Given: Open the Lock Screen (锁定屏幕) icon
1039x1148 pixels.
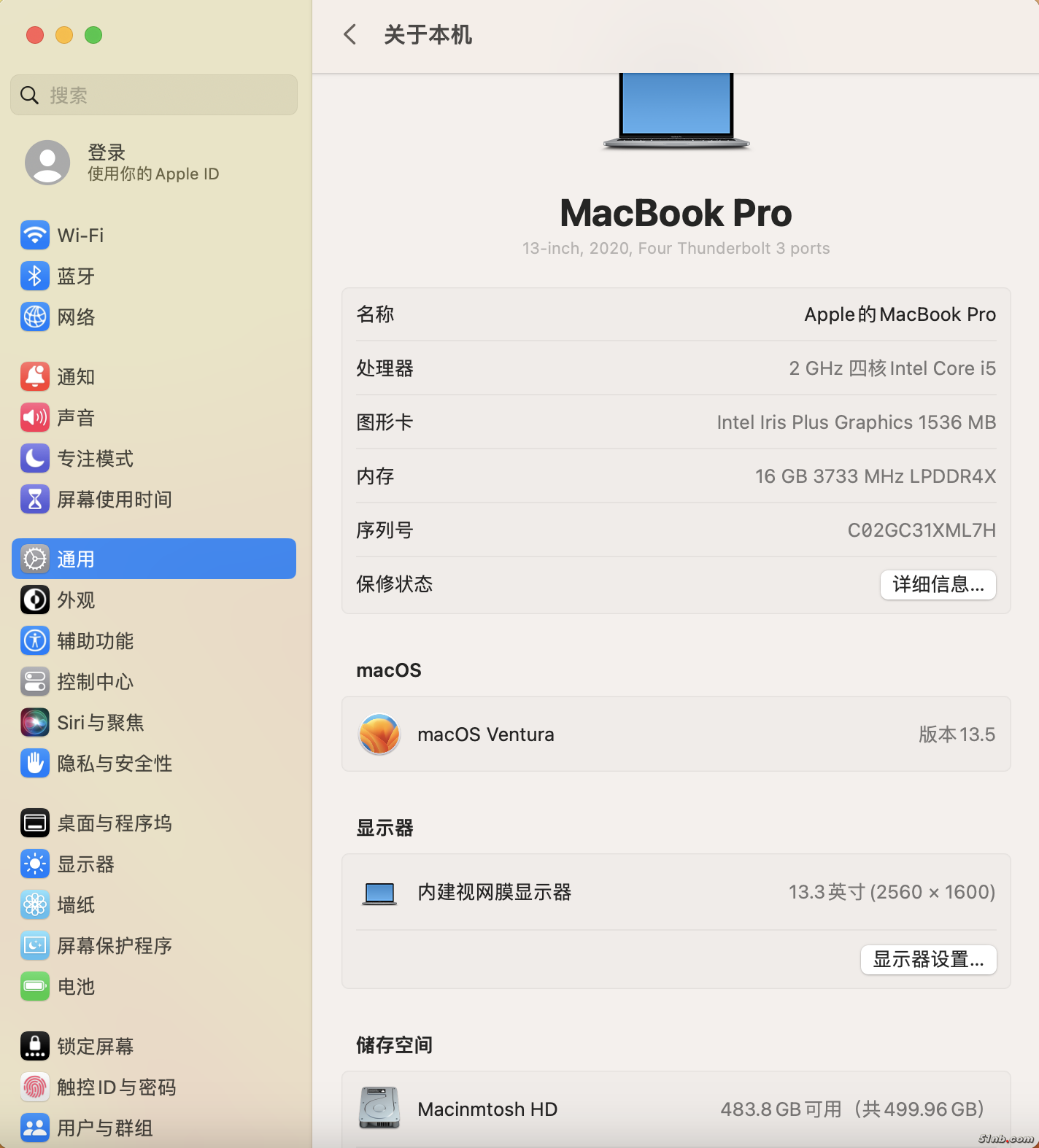Looking at the screenshot, I should click(x=35, y=1046).
